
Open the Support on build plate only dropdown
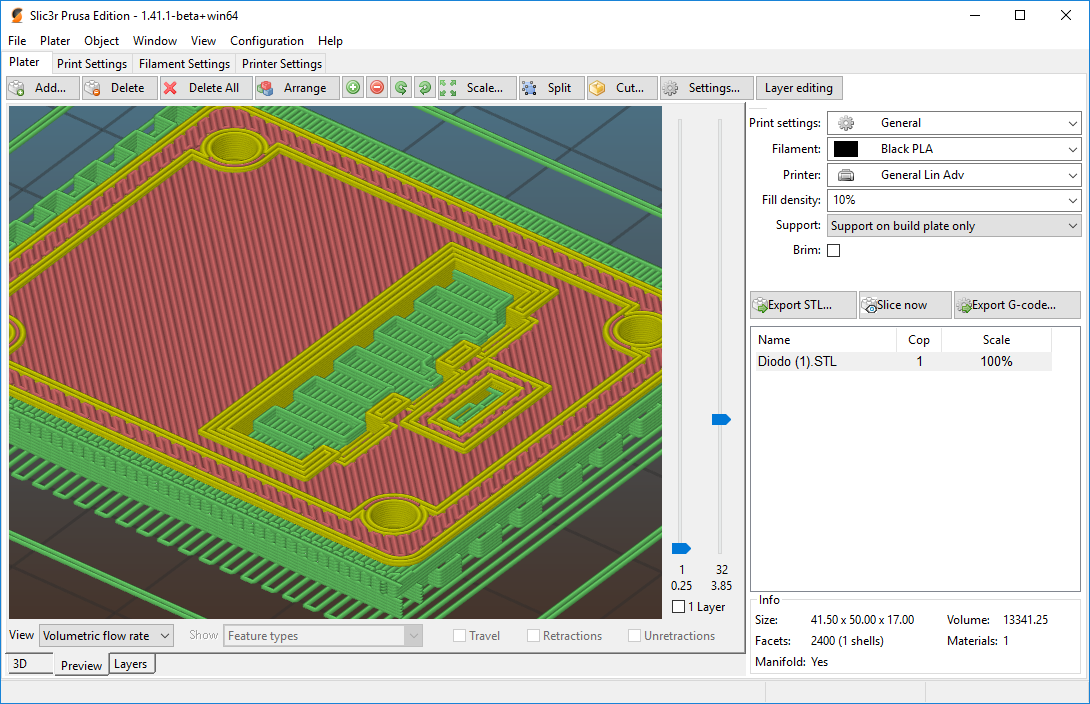(x=954, y=226)
